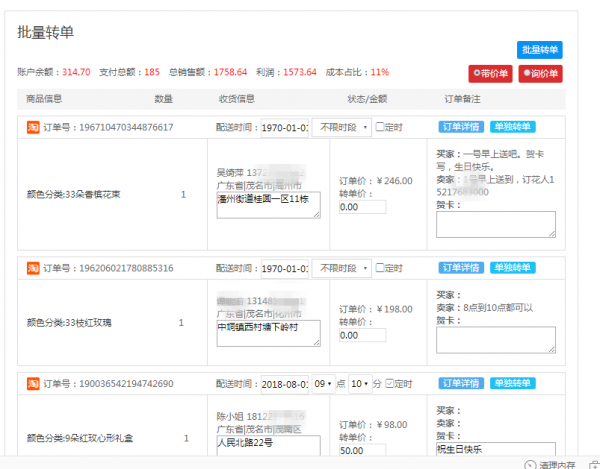The image size is (600, 469).
Task: Click the 转单价 field showing 50.00
Action: 362,451
